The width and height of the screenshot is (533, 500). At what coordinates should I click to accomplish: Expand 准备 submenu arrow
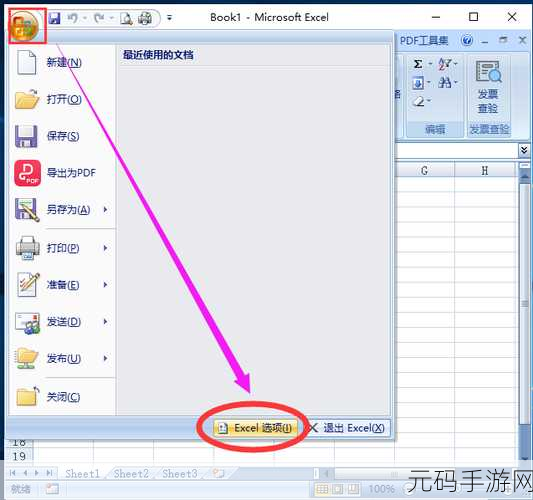(x=105, y=285)
